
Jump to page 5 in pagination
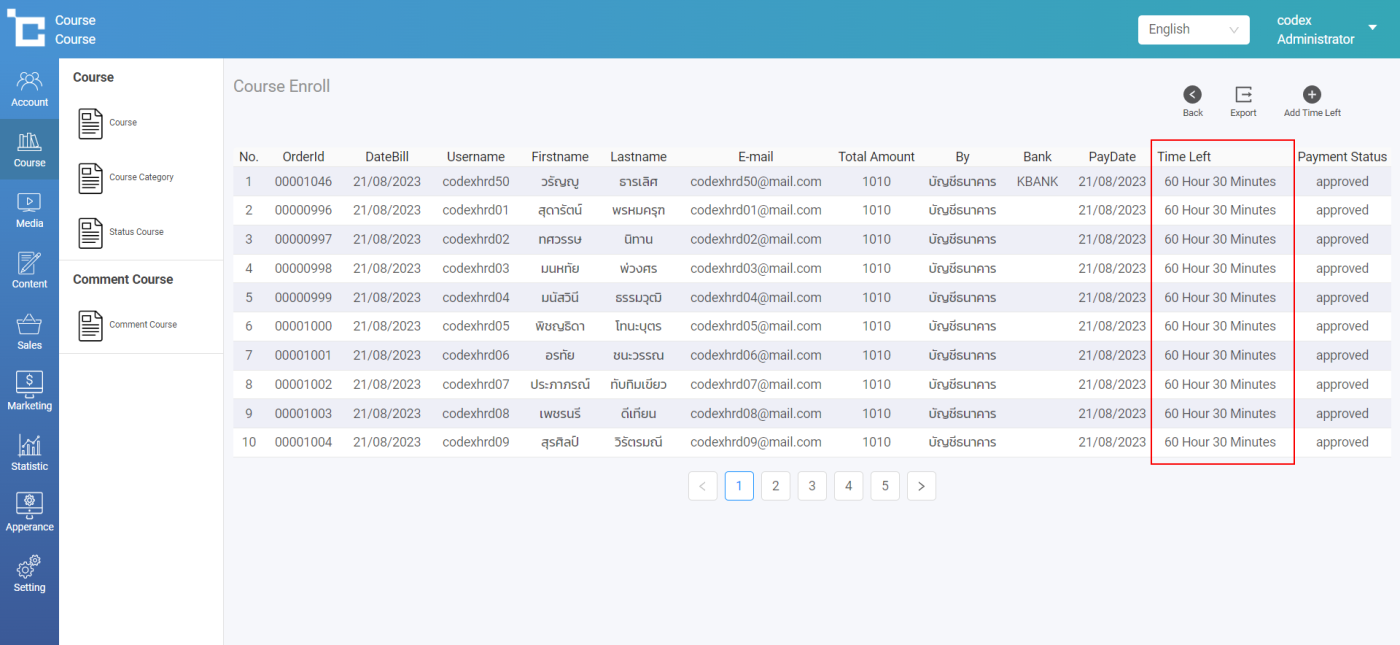click(x=884, y=486)
